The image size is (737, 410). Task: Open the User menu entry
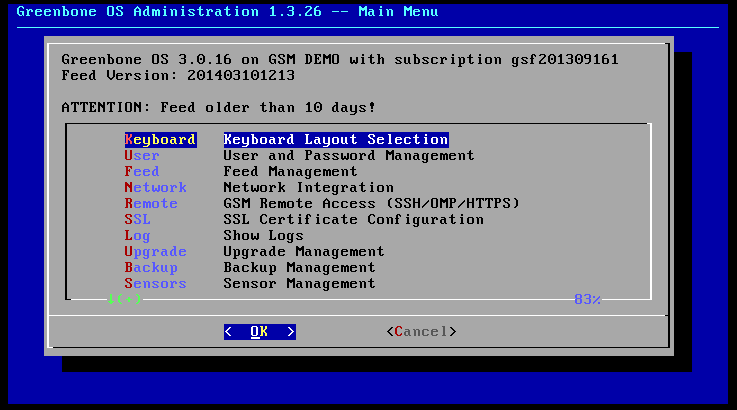(142, 156)
